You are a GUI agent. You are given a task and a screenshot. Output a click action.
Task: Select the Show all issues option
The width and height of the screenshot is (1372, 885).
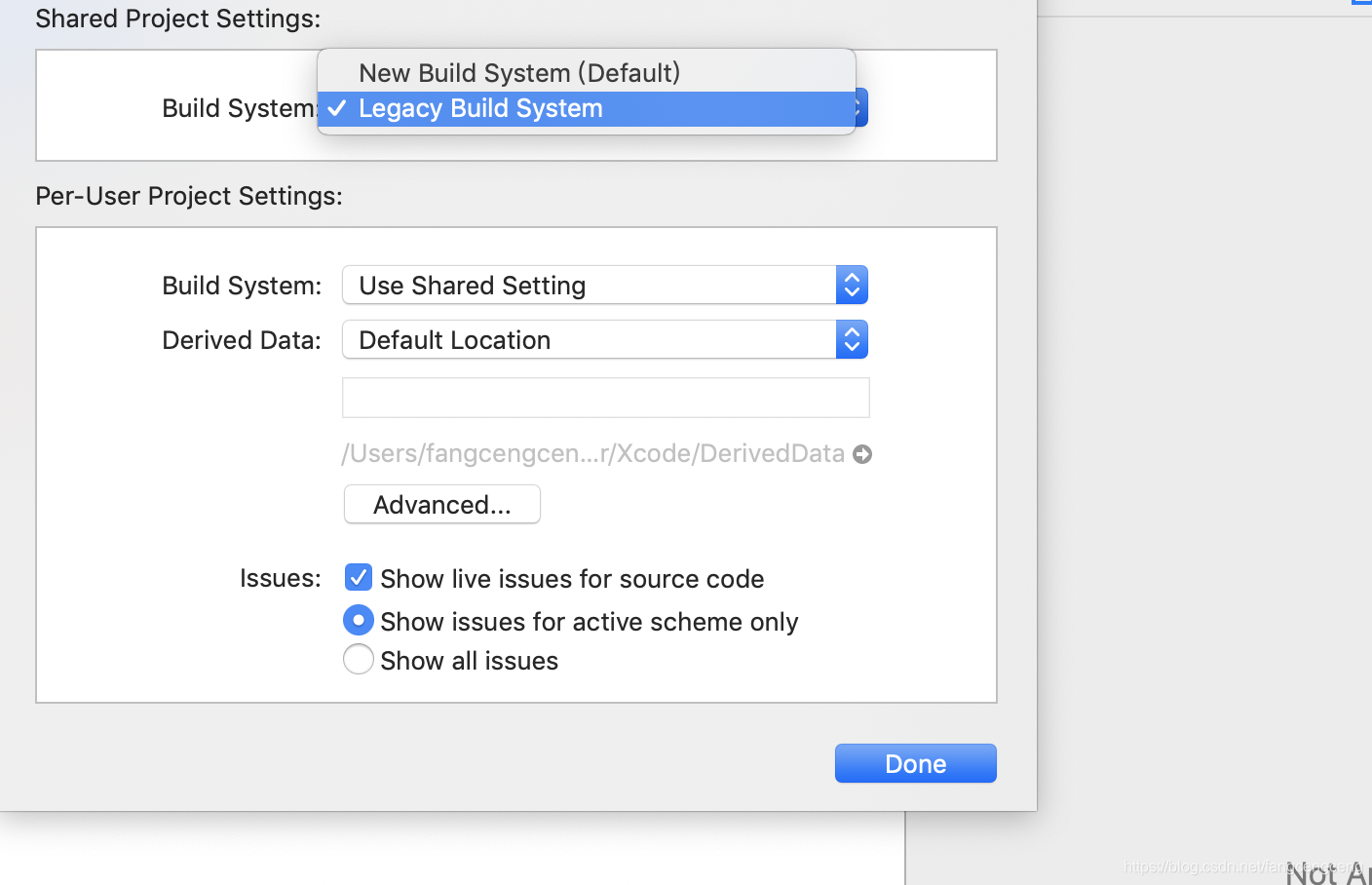point(358,660)
